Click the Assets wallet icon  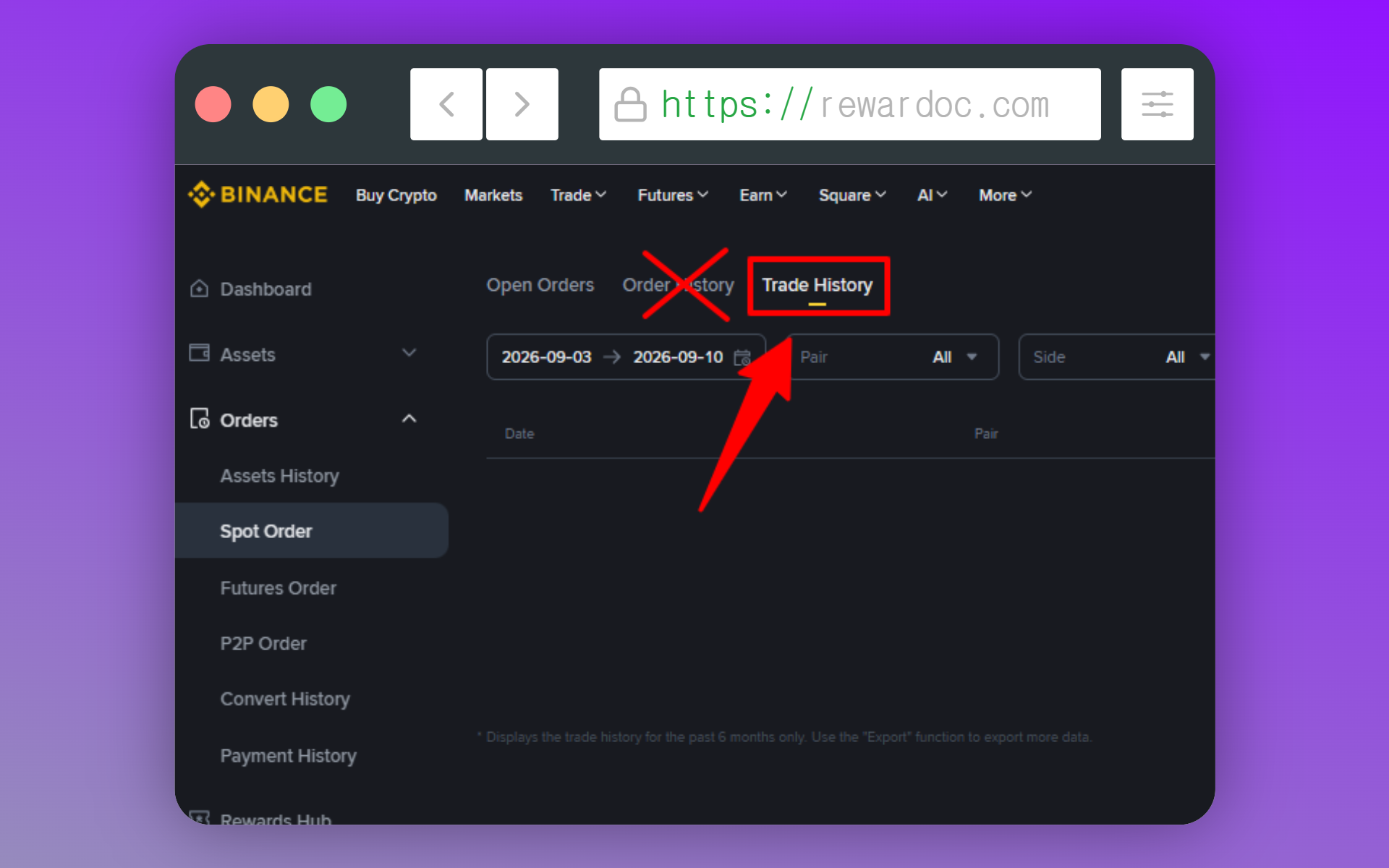pos(199,353)
